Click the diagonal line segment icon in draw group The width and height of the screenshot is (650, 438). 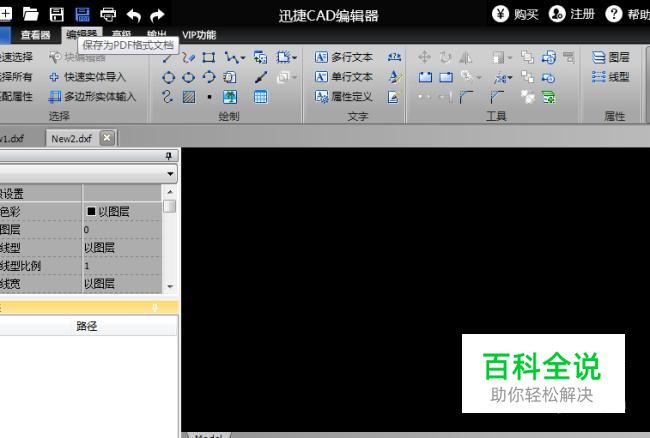click(261, 77)
